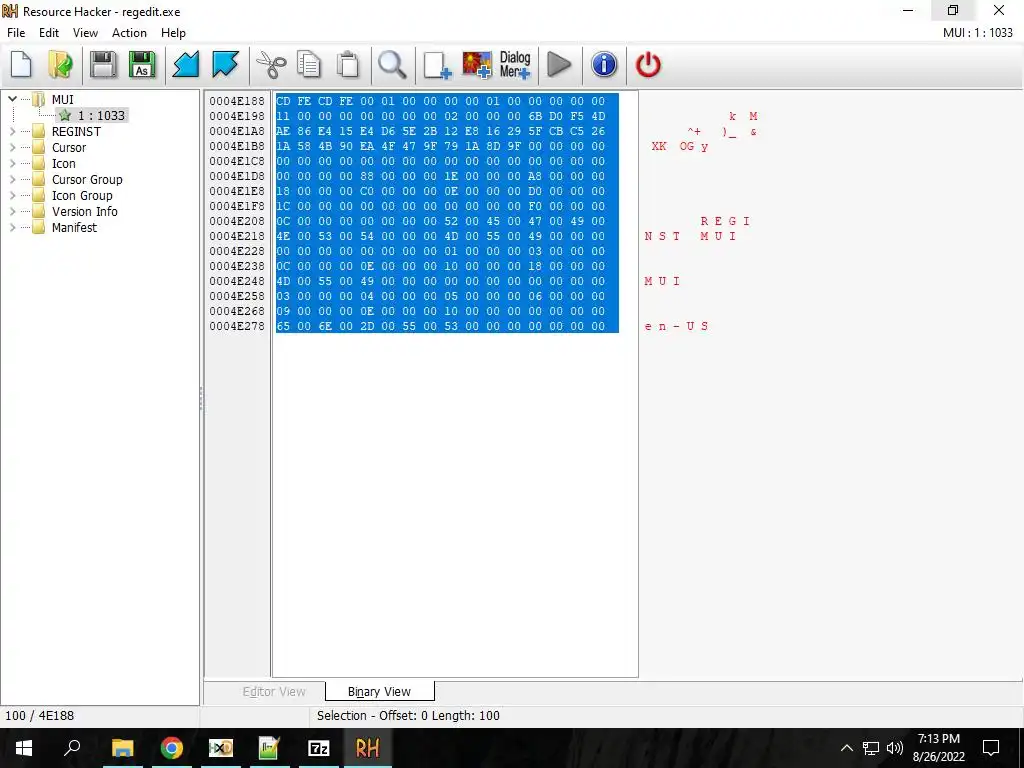The height and width of the screenshot is (768, 1024).
Task: Save the file with the floppy disk icon
Action: [x=103, y=65]
